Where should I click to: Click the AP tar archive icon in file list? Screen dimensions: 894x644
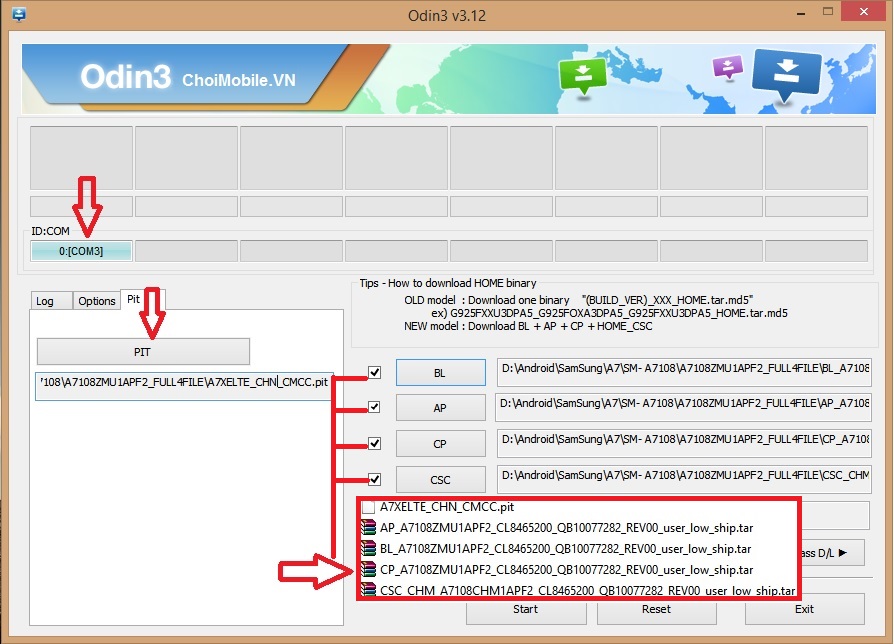click(369, 527)
